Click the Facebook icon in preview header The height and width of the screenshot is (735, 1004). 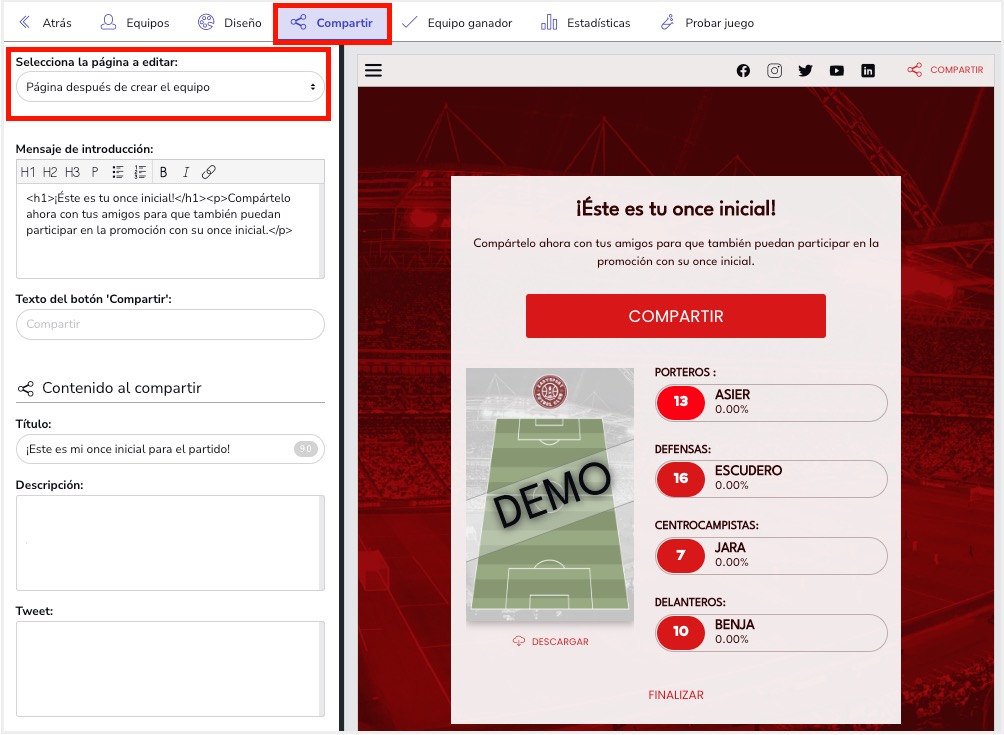click(743, 70)
